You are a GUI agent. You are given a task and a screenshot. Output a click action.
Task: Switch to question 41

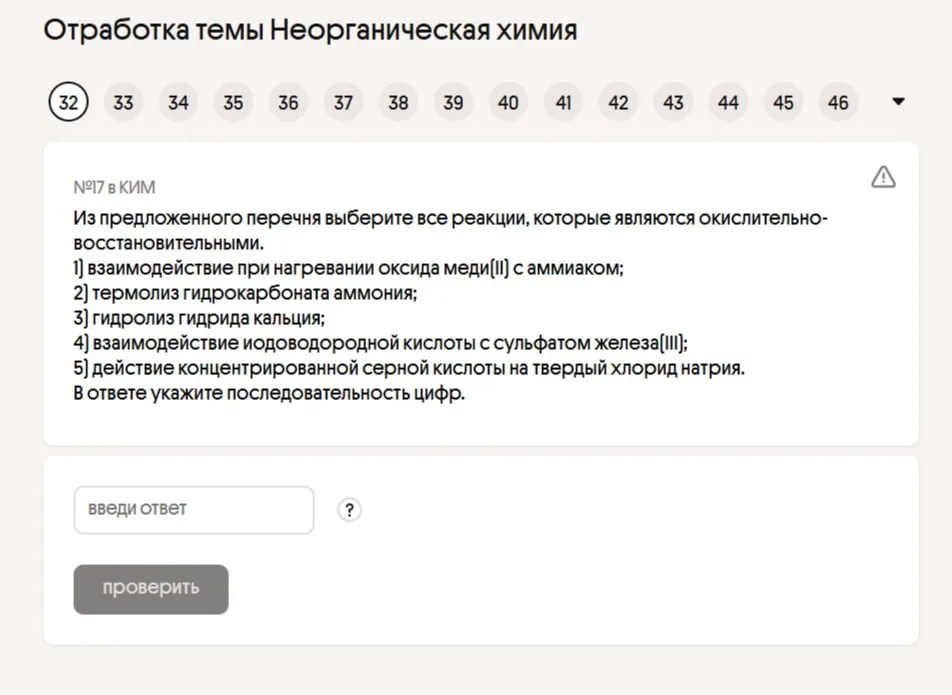tap(563, 102)
